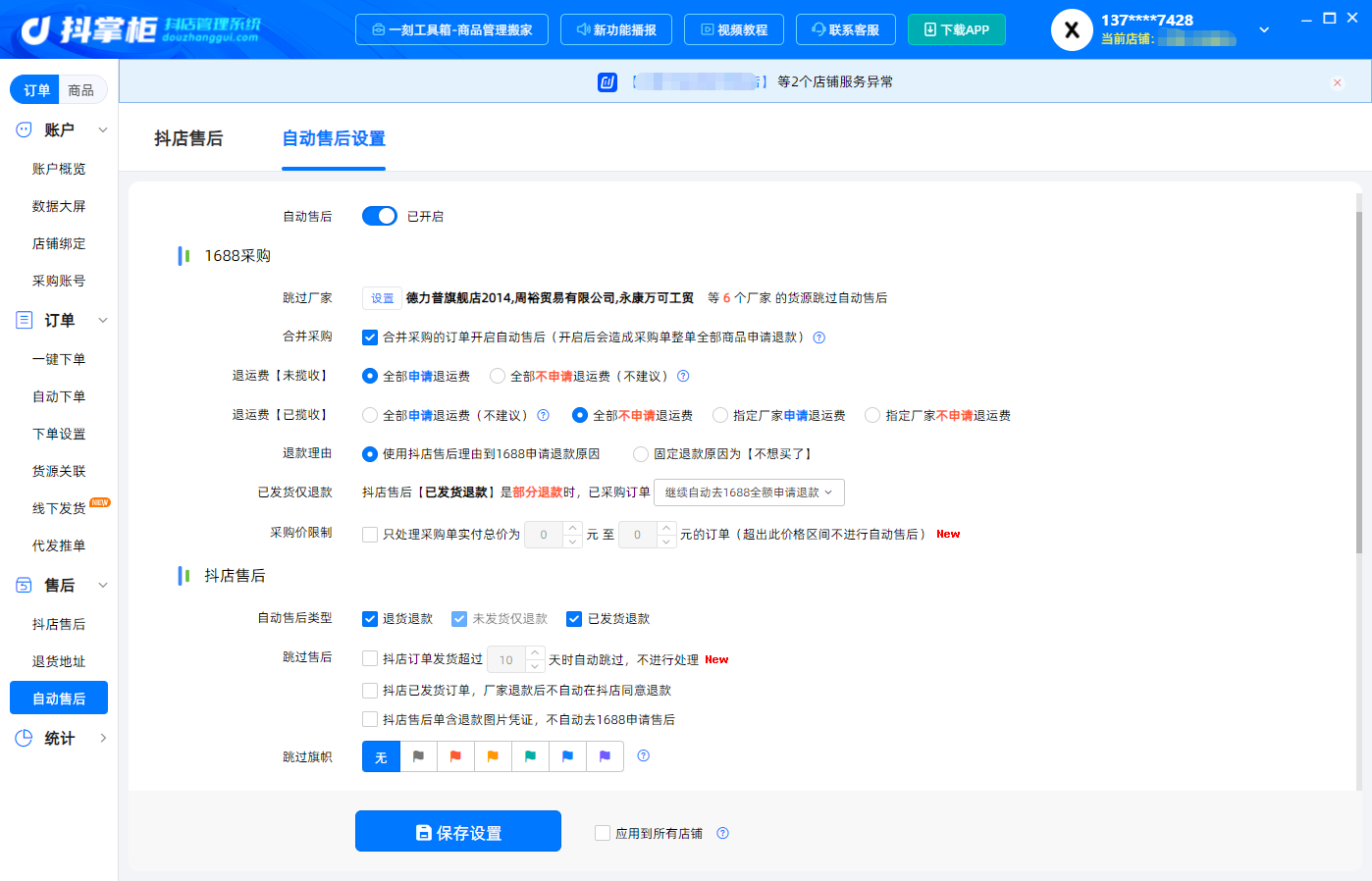Click help icon beside 未揽收 不建议 option
The height and width of the screenshot is (881, 1372).
683,376
